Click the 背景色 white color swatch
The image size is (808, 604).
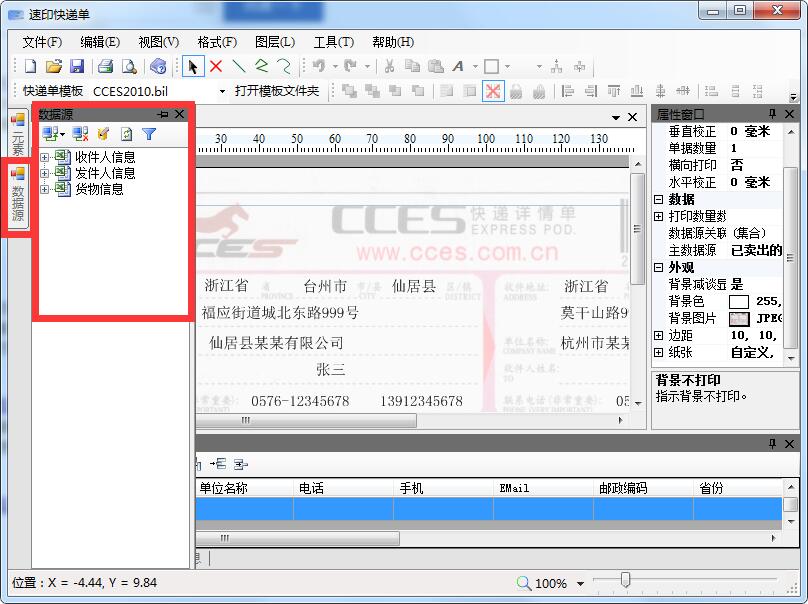click(739, 301)
